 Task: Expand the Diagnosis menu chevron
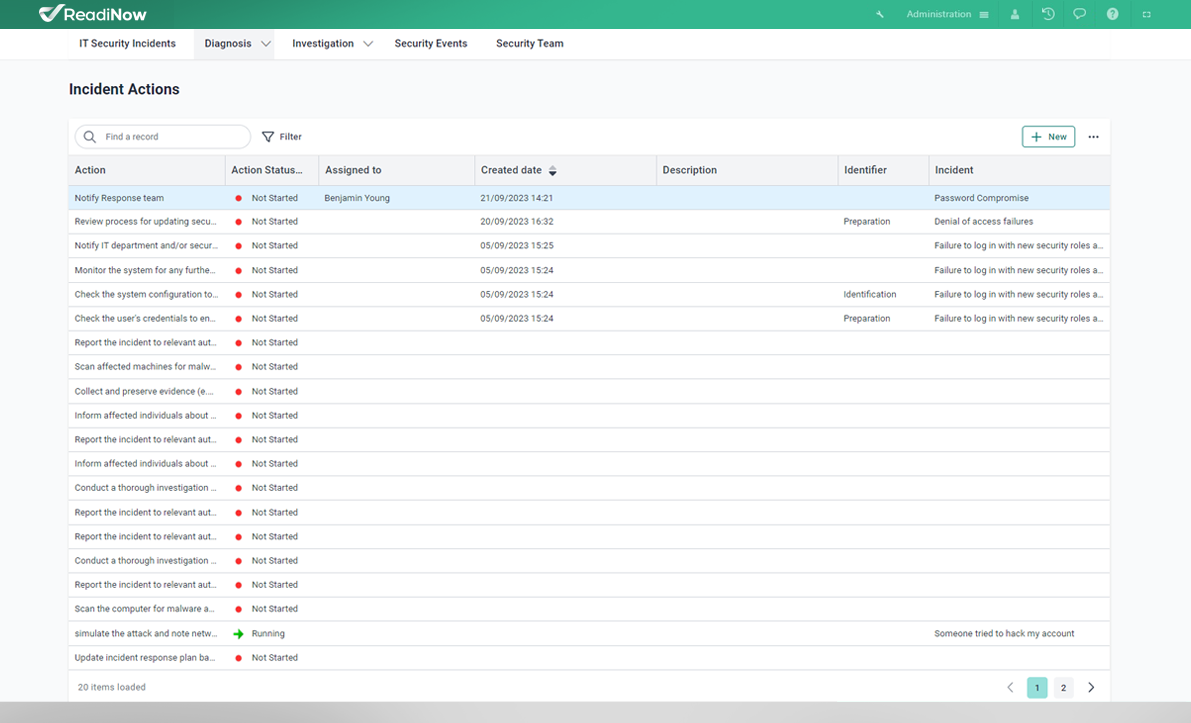(266, 44)
